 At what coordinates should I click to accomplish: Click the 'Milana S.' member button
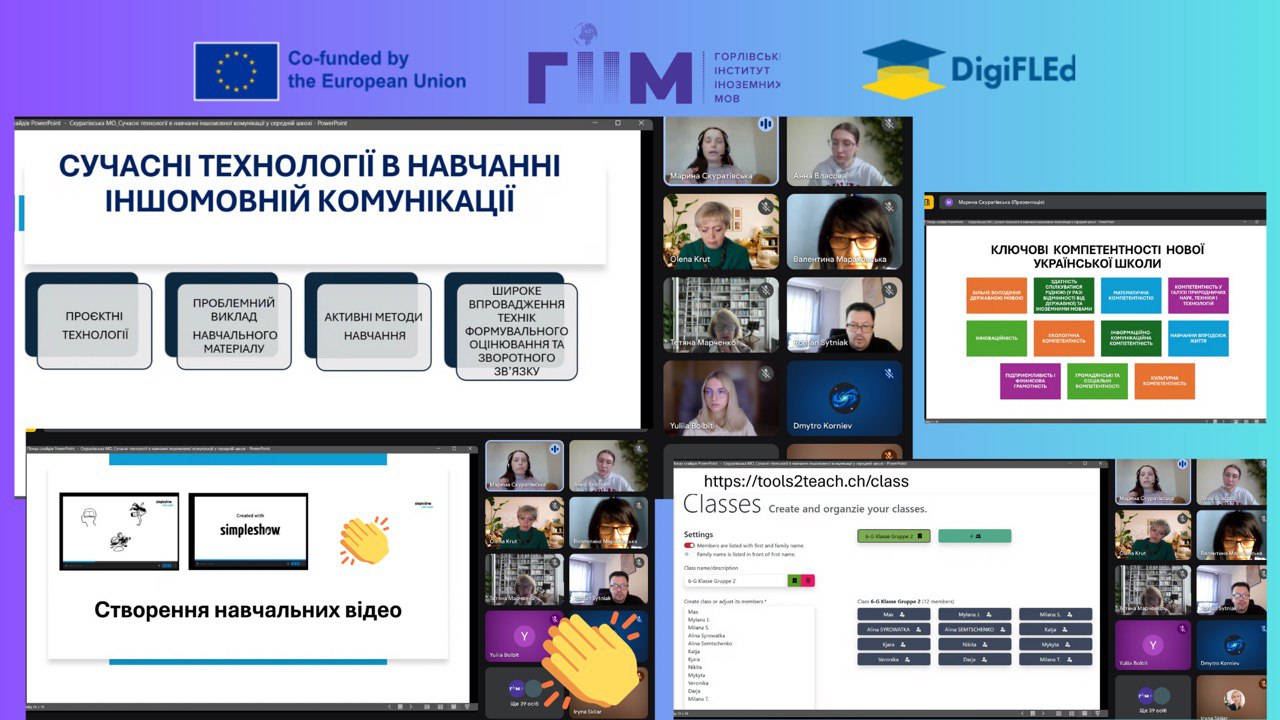[x=1055, y=614]
